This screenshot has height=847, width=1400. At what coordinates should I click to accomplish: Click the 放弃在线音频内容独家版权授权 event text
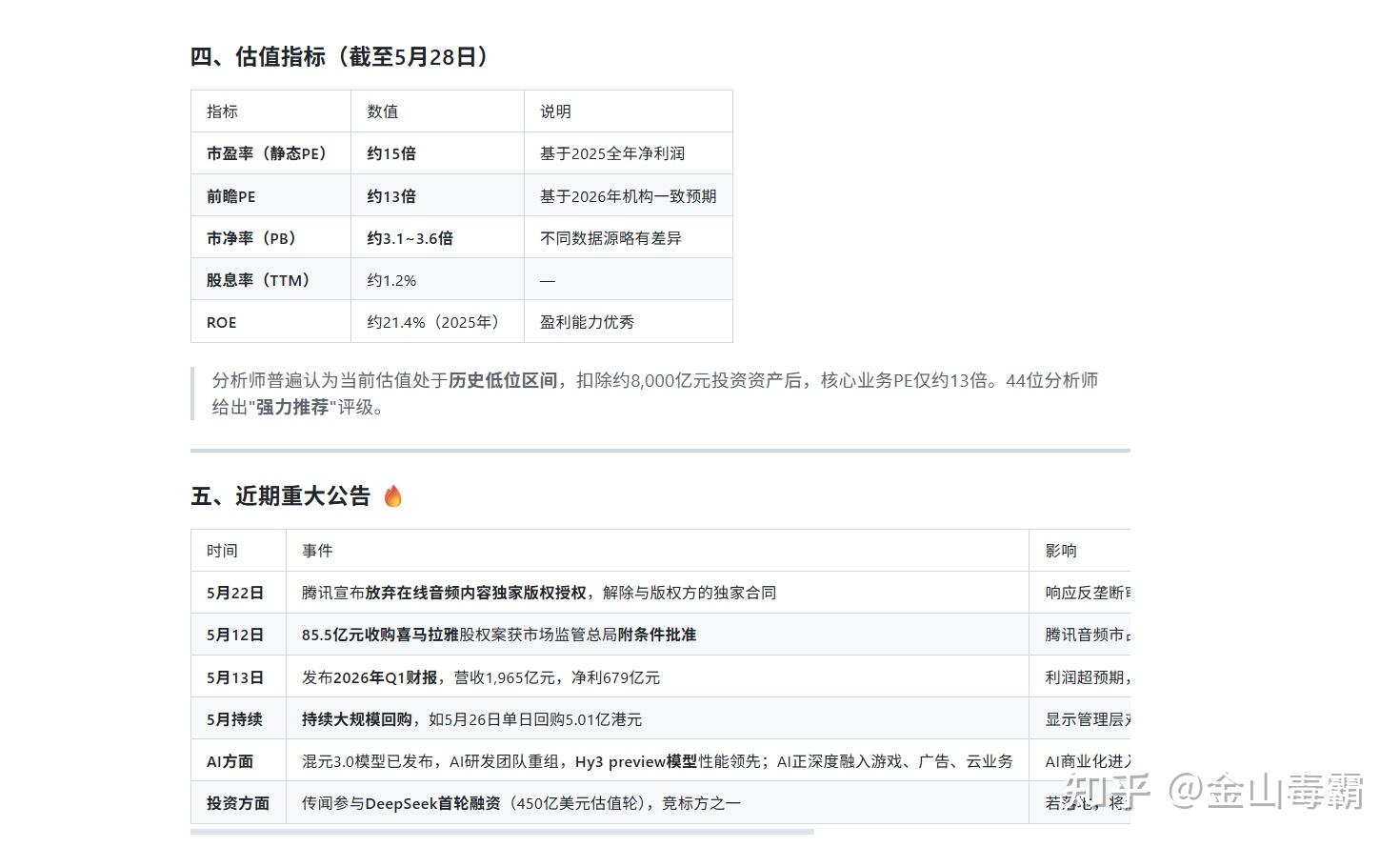(475, 593)
